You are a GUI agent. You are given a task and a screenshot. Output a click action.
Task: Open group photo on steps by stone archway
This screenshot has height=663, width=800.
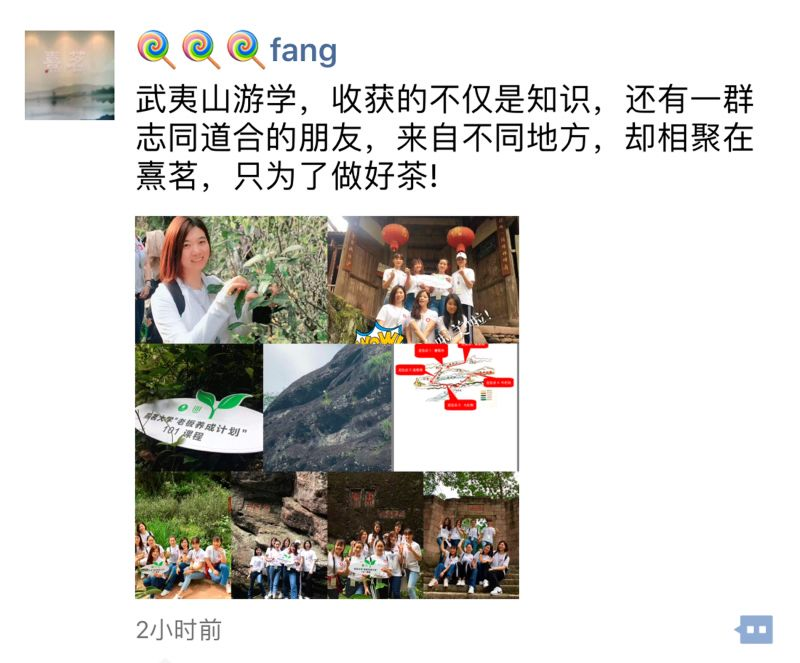pyautogui.click(x=471, y=535)
